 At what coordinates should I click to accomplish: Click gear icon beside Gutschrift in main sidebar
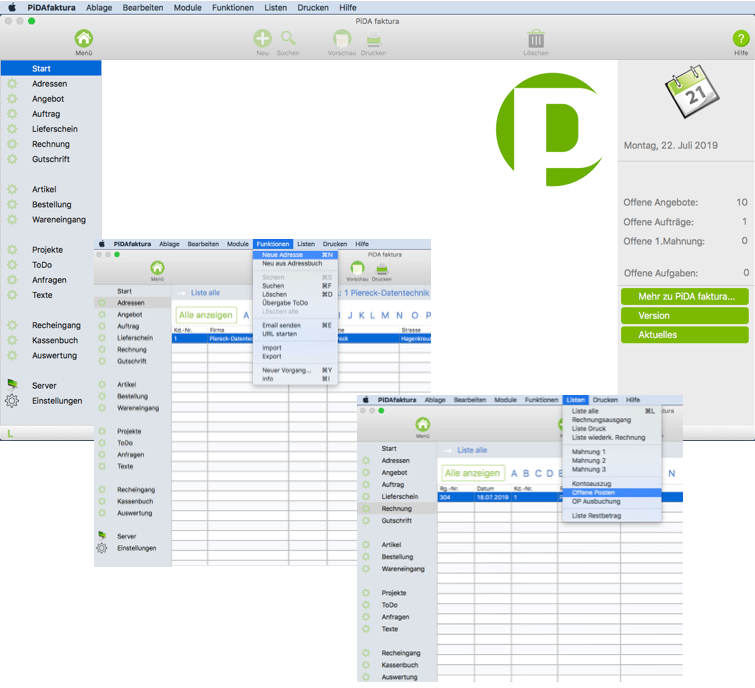tap(12, 159)
